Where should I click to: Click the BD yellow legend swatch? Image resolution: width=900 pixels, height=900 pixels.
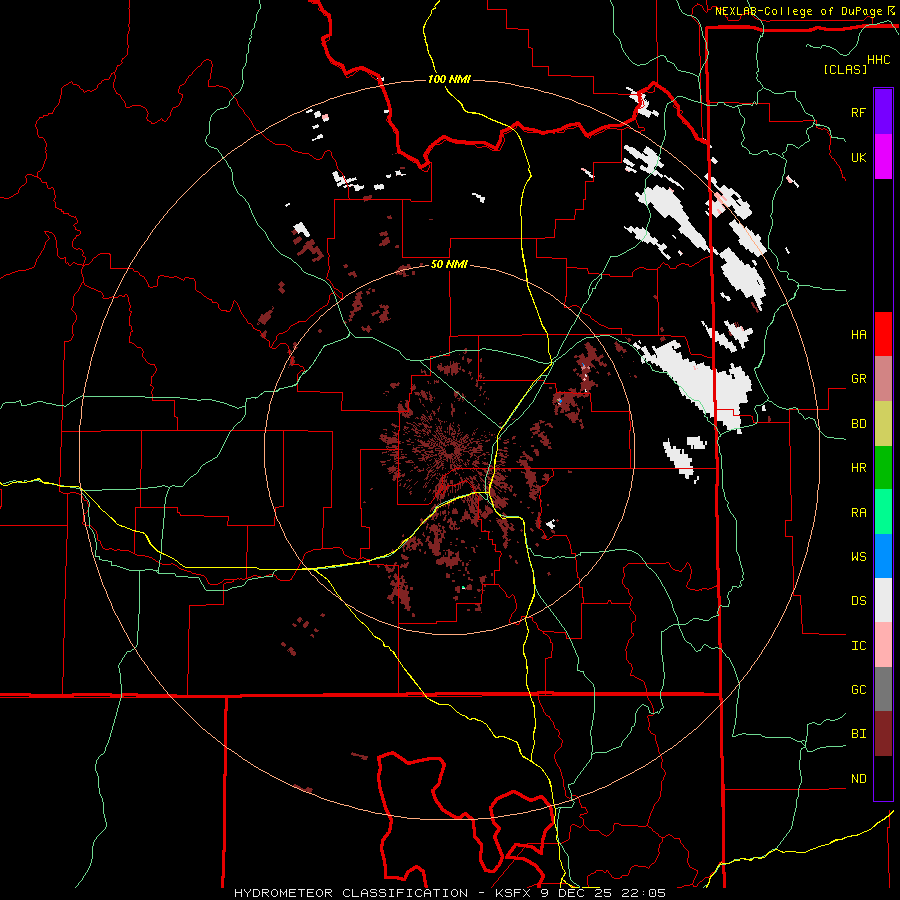coord(883,423)
